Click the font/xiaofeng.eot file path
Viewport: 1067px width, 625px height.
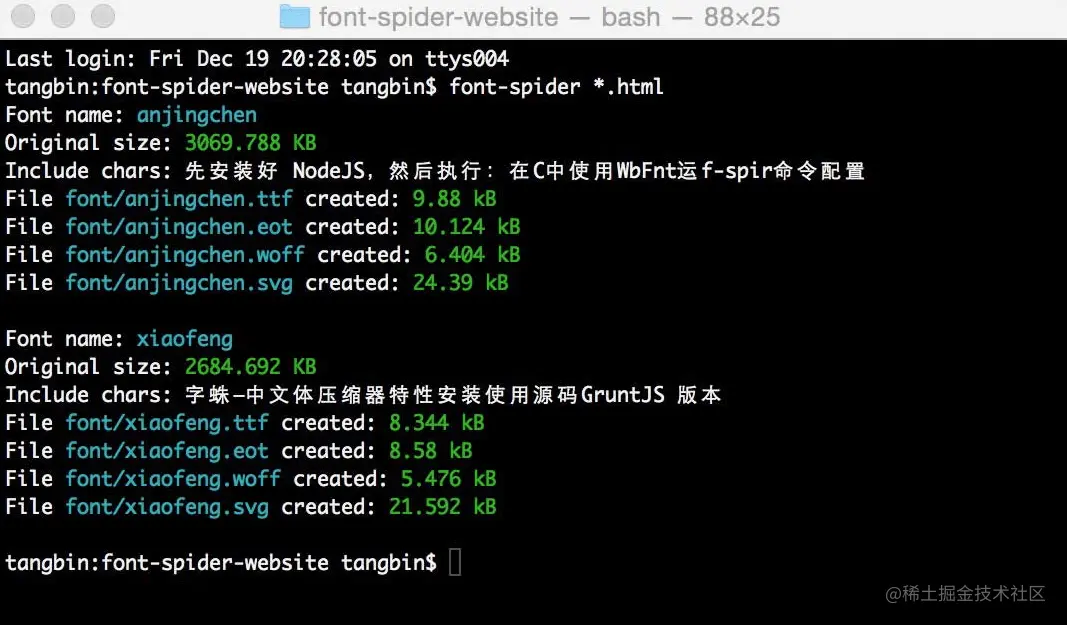click(167, 451)
